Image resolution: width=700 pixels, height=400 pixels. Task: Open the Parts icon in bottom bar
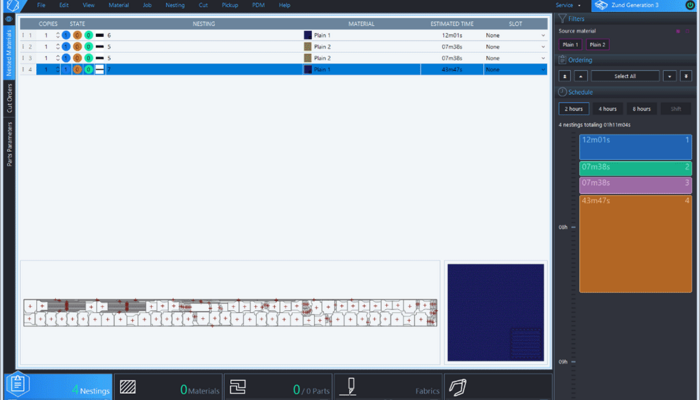[238, 387]
